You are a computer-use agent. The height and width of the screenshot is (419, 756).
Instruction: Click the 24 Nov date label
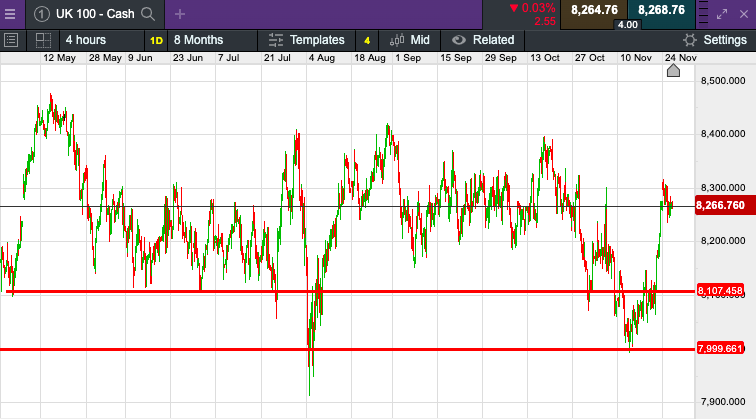click(x=681, y=58)
